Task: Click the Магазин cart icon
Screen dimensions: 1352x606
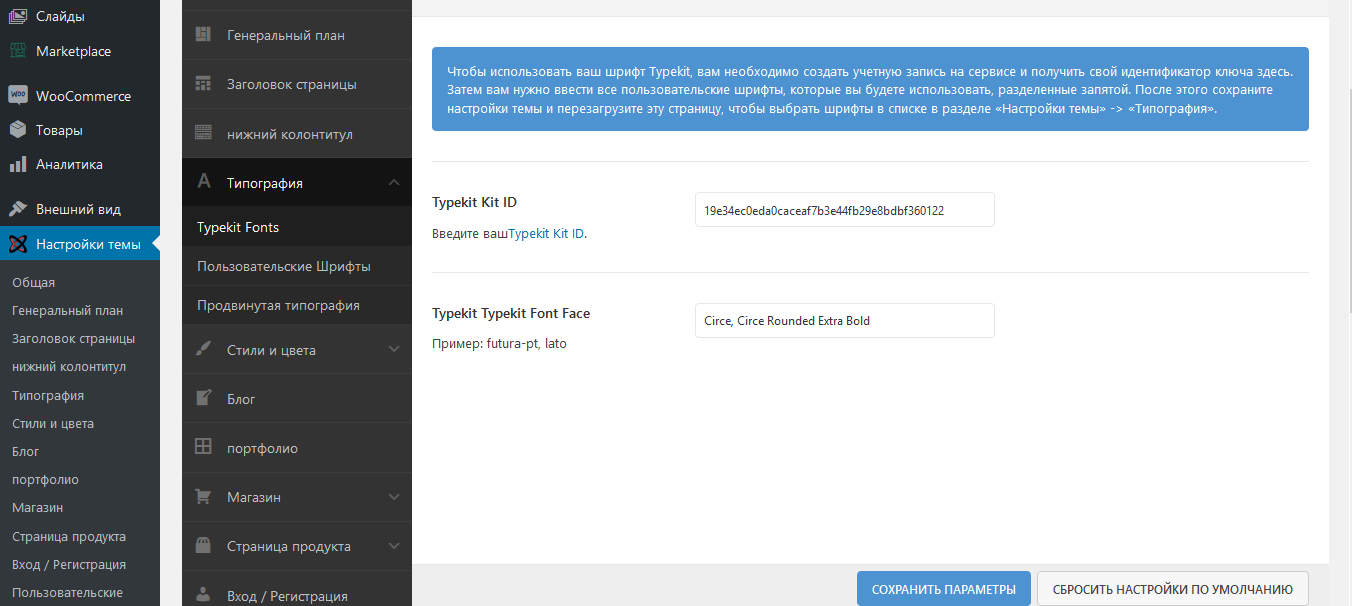Action: (204, 496)
